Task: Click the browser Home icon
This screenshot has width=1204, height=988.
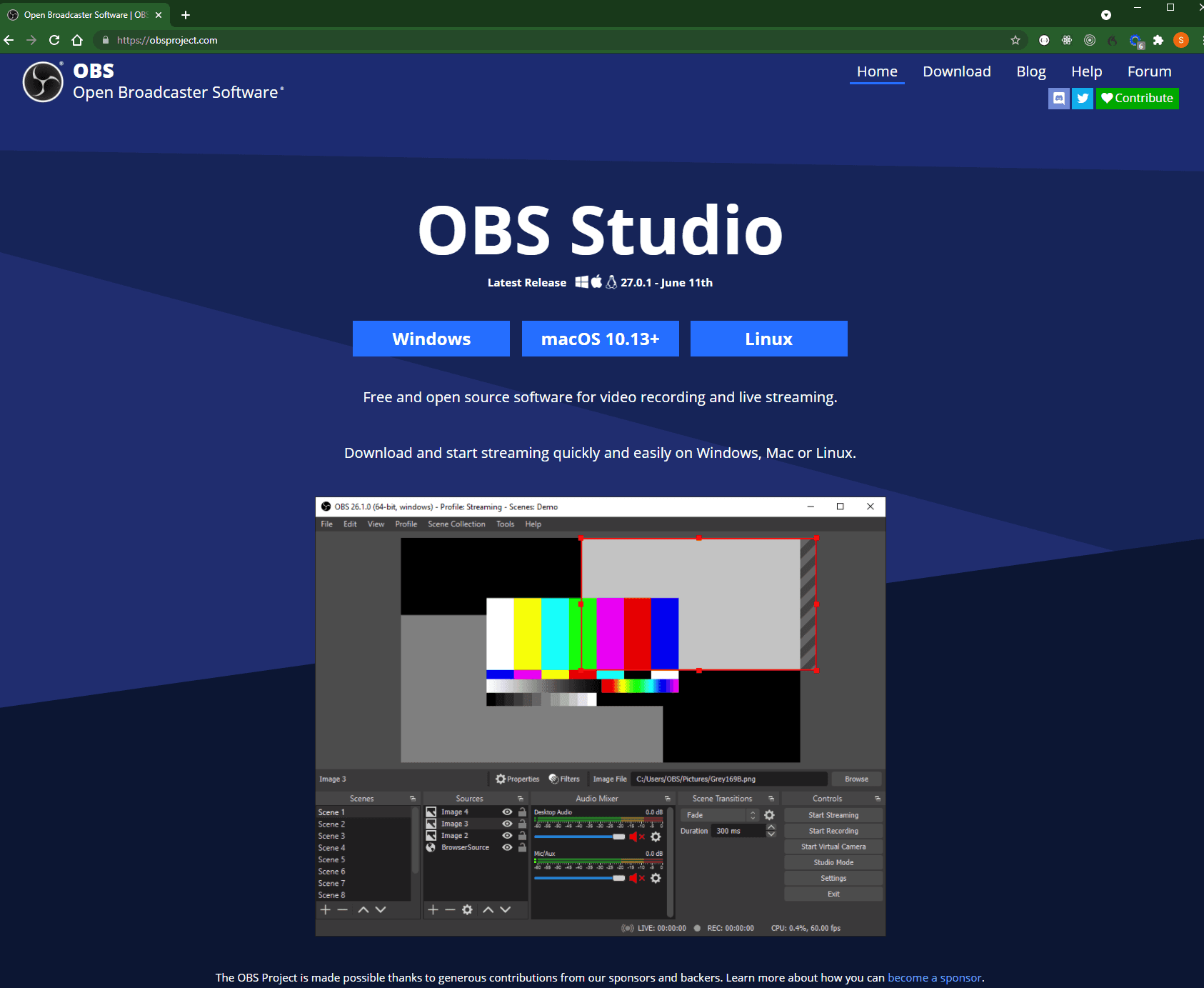Action: [77, 40]
